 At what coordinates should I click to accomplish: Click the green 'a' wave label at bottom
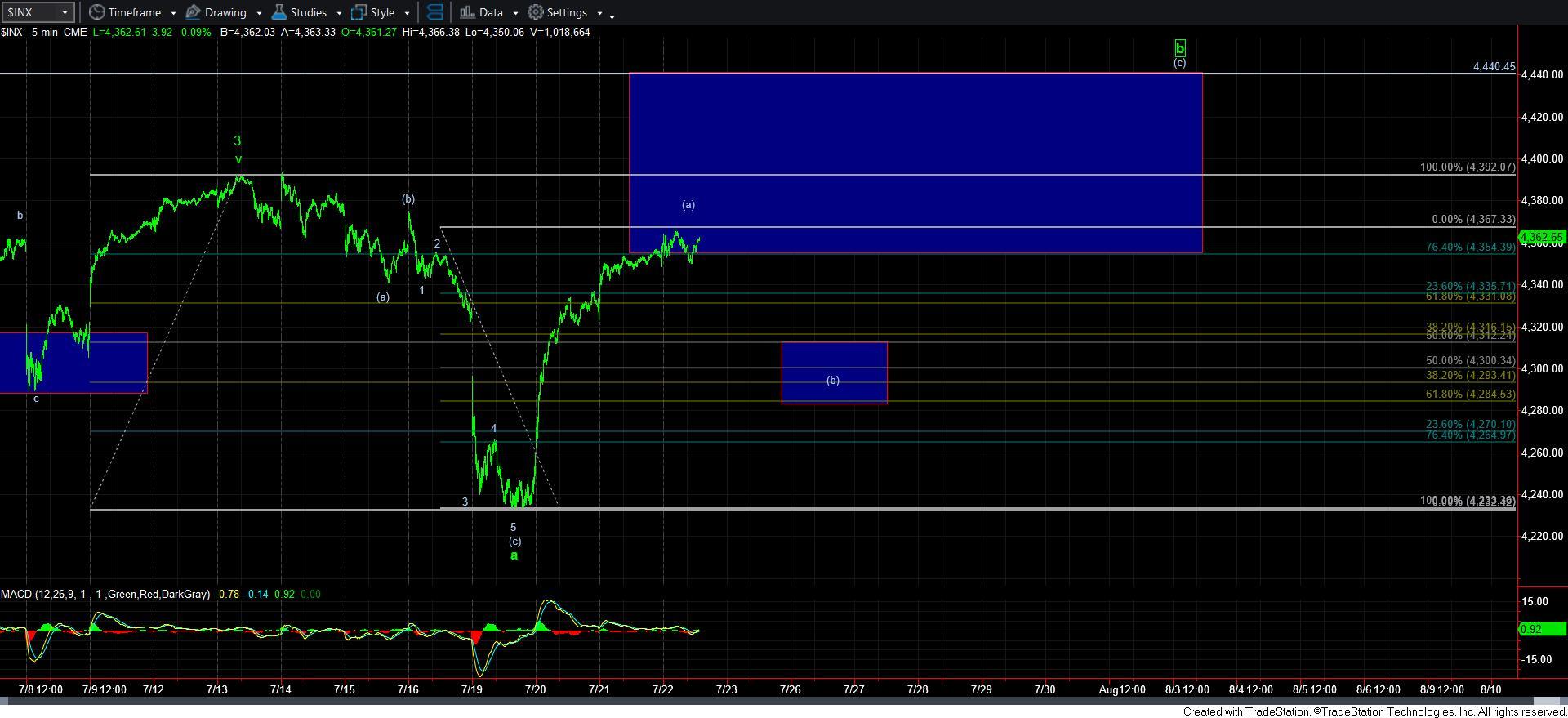(514, 555)
